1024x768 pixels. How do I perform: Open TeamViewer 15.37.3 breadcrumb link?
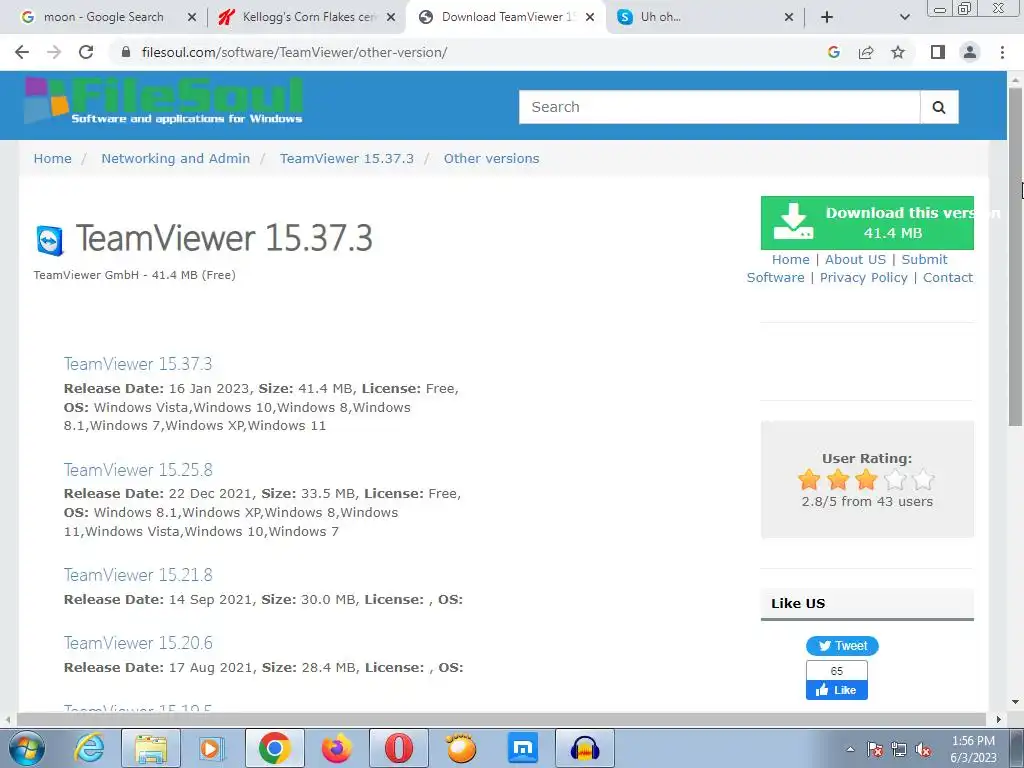click(347, 159)
